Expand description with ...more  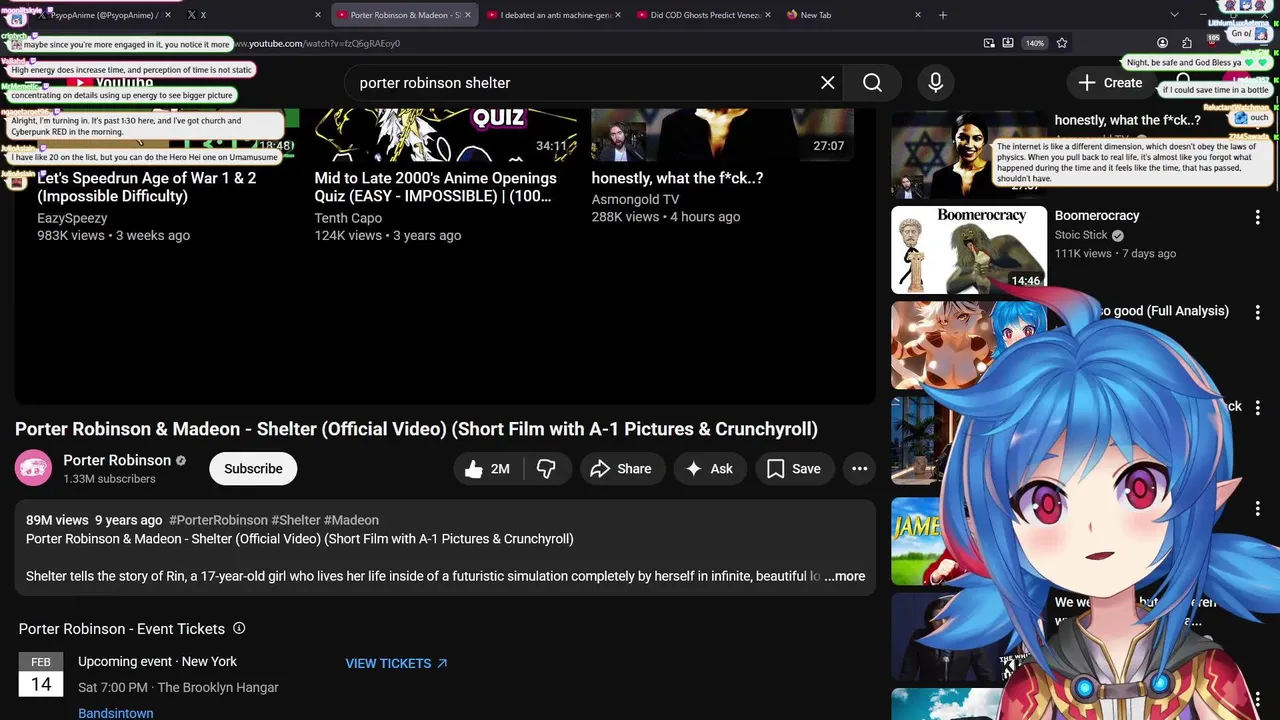(x=845, y=576)
